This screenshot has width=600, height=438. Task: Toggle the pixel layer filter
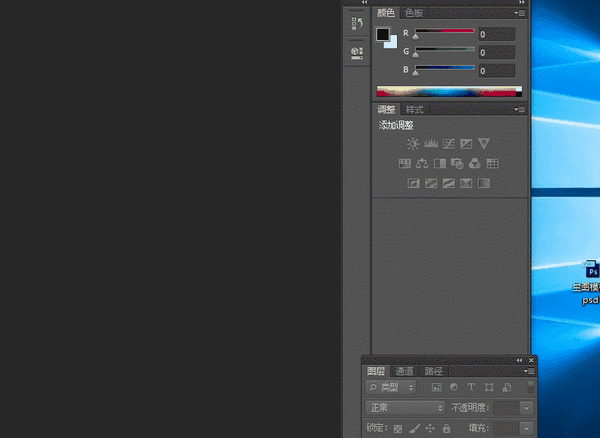[x=437, y=387]
